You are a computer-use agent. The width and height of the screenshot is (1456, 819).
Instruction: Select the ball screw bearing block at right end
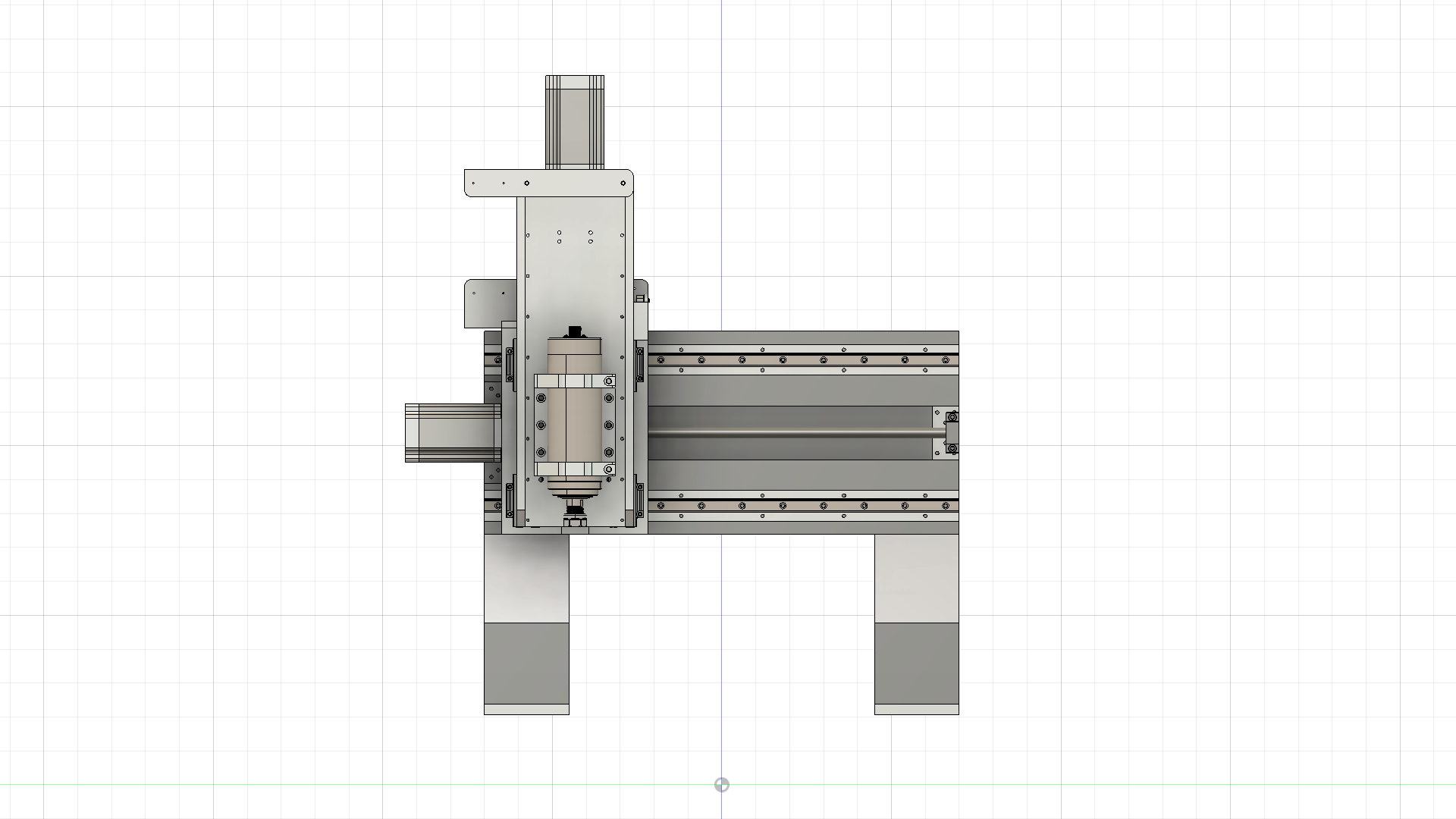tap(951, 433)
